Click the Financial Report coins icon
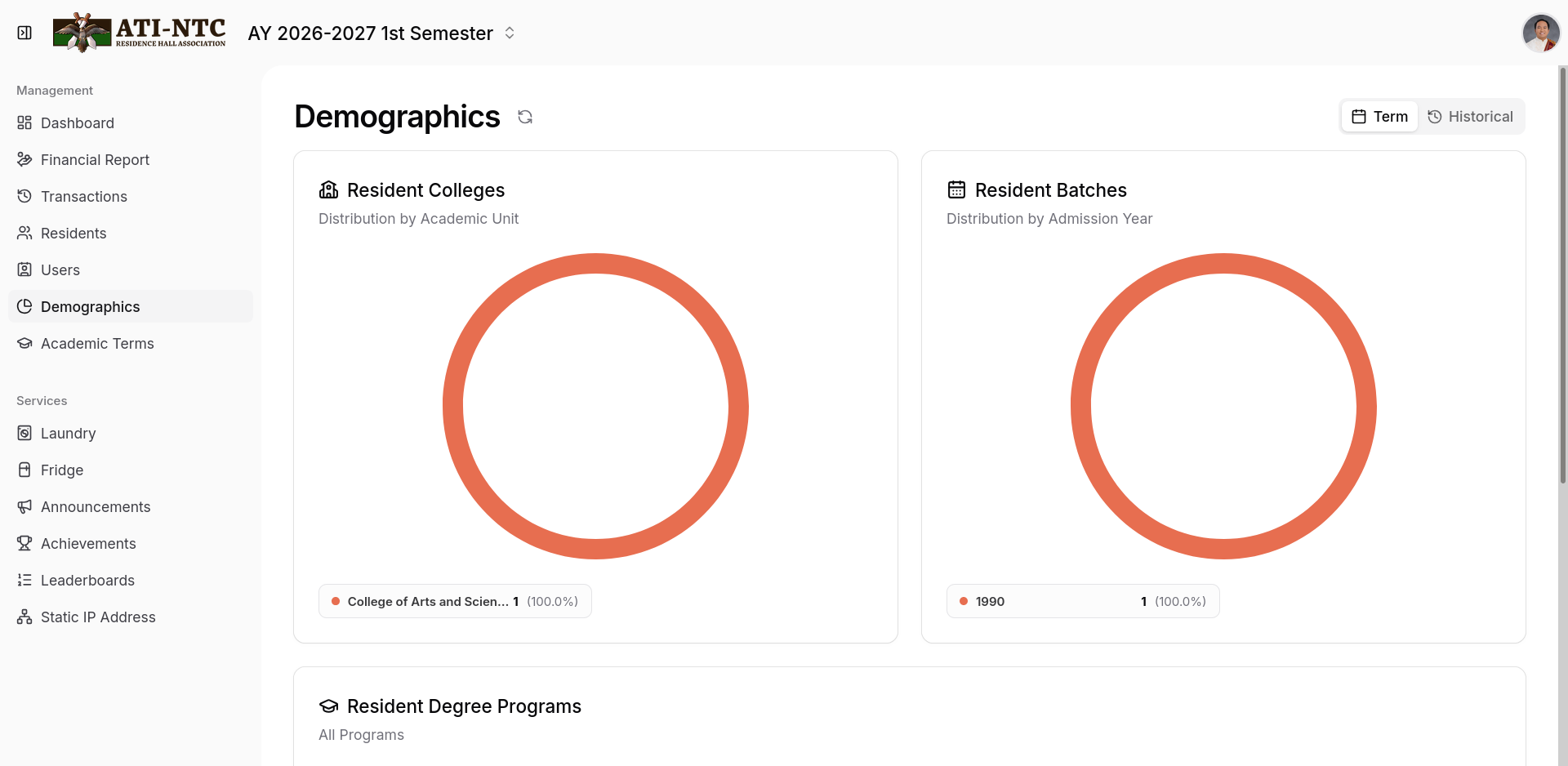This screenshot has height=766, width=1568. coord(24,159)
